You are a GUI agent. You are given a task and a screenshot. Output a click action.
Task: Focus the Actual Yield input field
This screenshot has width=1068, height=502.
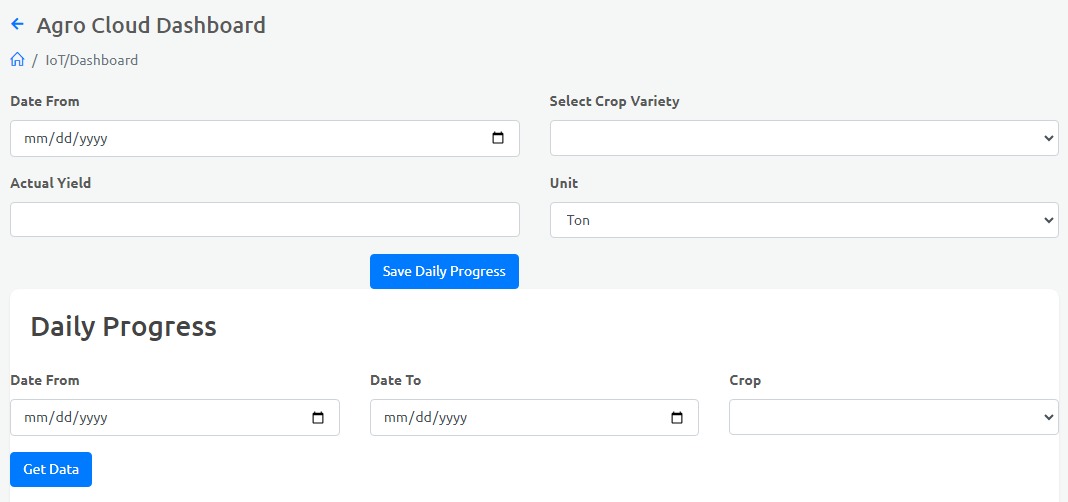pos(264,220)
